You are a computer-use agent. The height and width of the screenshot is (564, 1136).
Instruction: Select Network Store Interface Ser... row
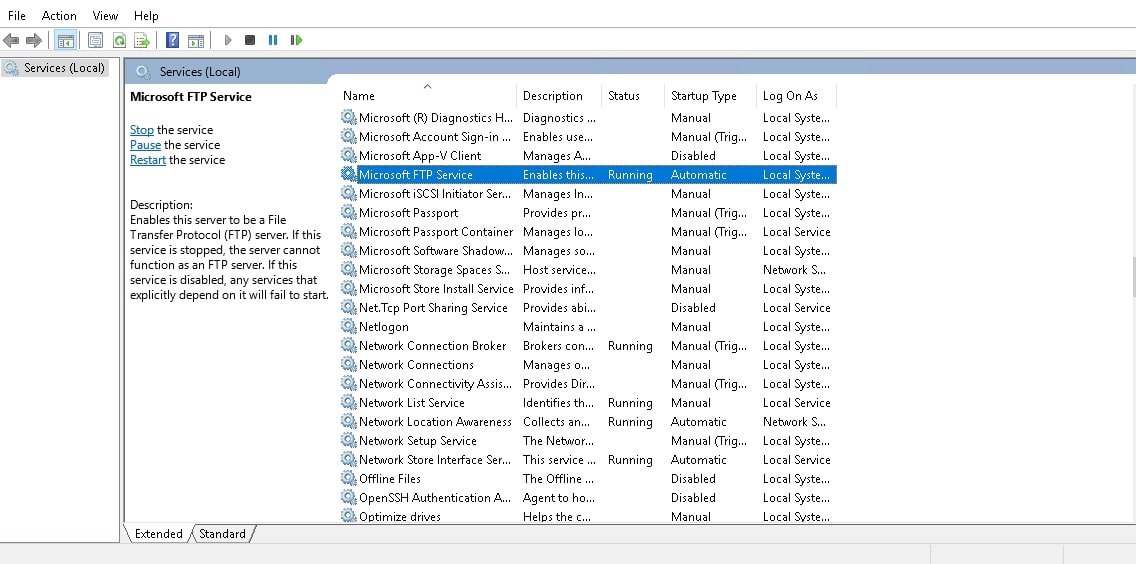tap(588, 460)
